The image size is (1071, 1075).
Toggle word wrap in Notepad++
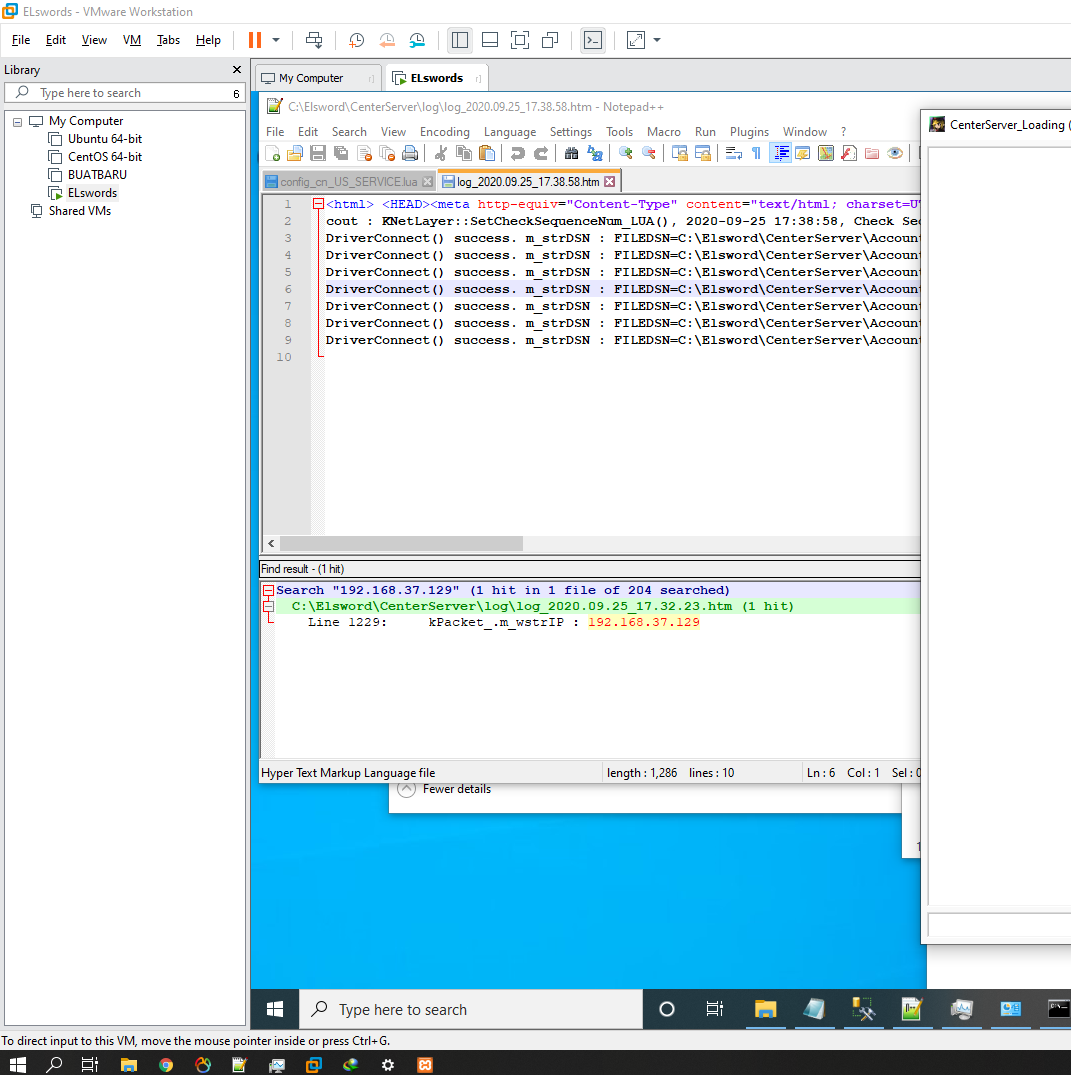pos(733,154)
